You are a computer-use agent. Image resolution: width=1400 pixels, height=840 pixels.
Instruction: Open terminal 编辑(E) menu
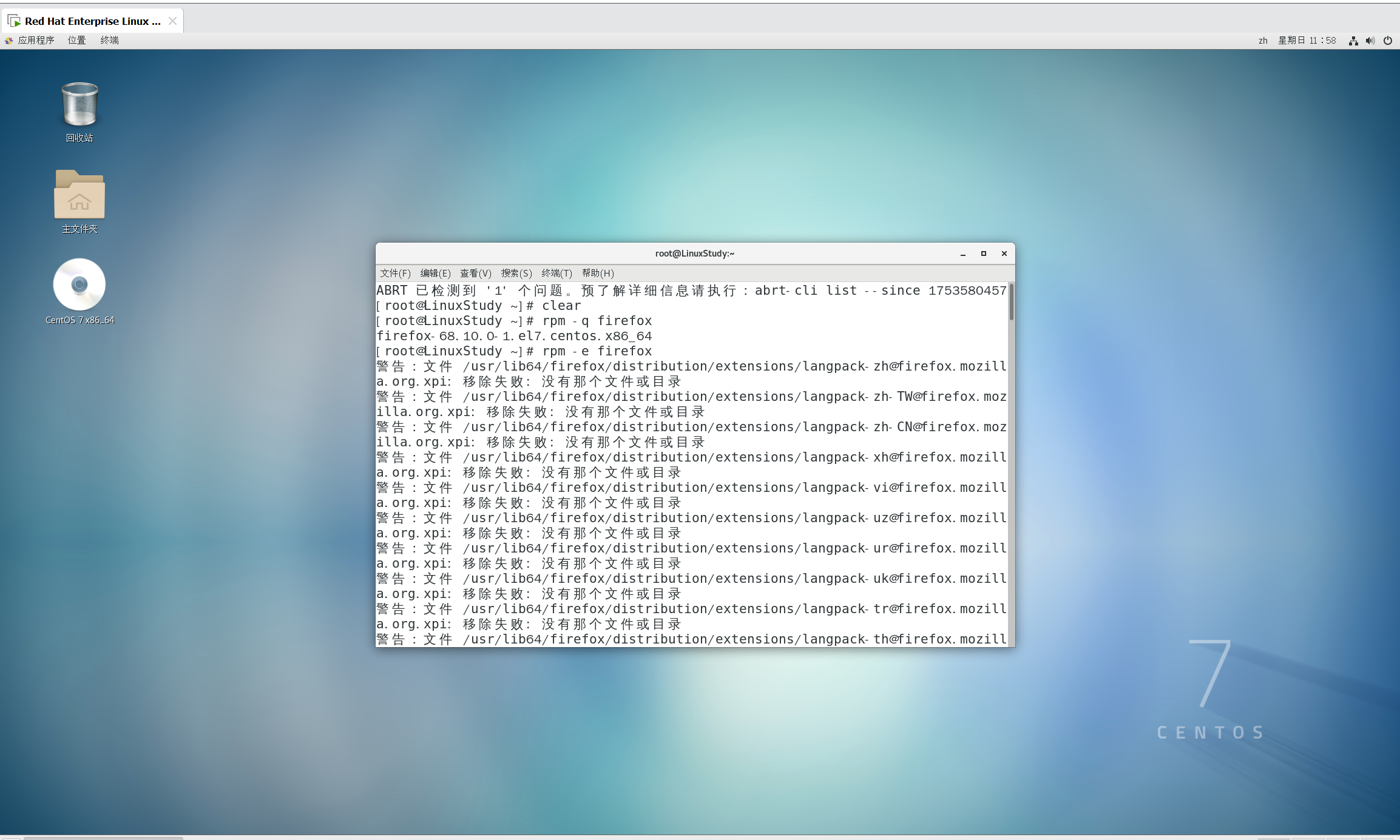point(435,274)
